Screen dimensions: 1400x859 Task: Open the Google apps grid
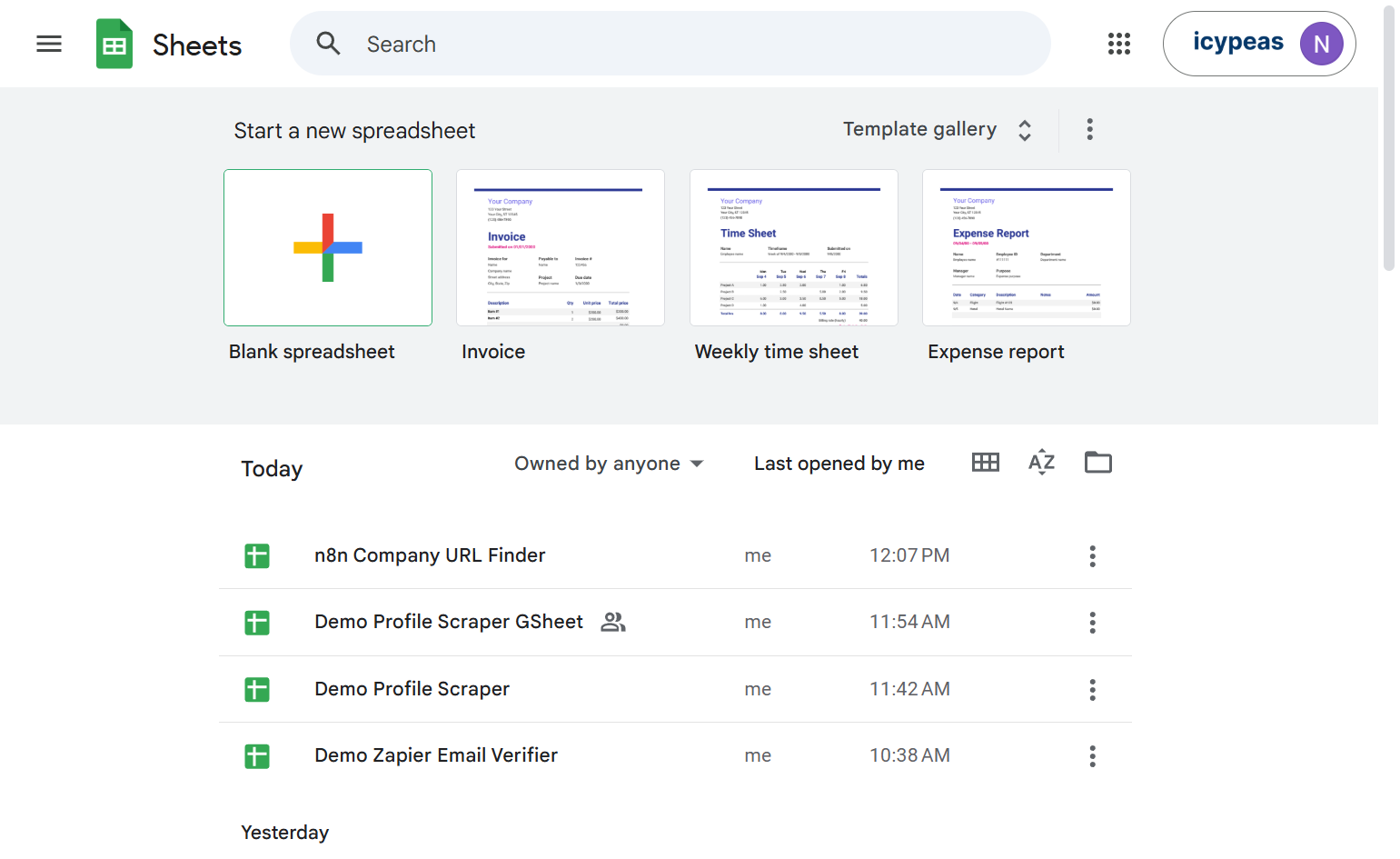click(x=1119, y=44)
